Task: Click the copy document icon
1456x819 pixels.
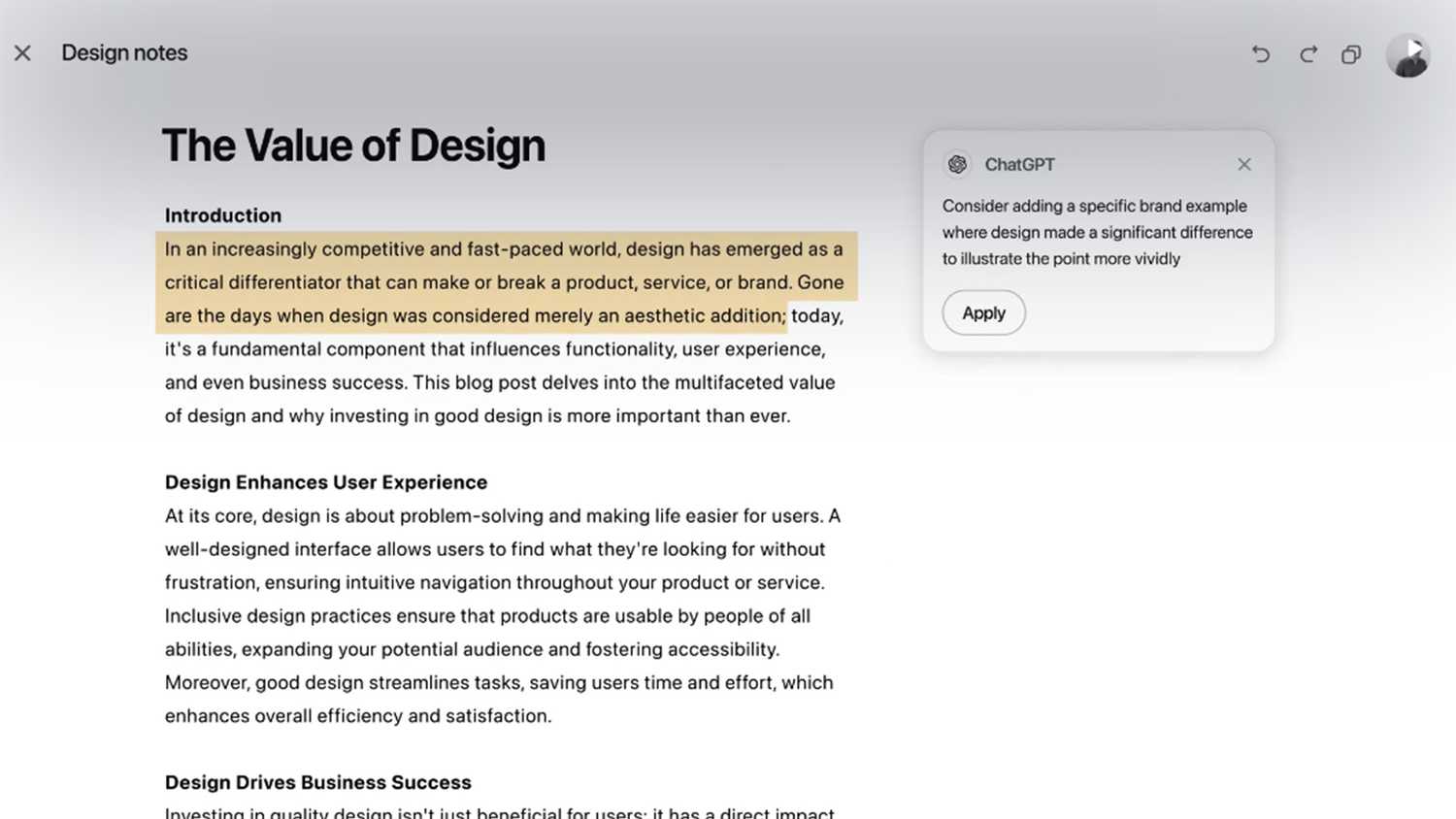Action: 1350,54
